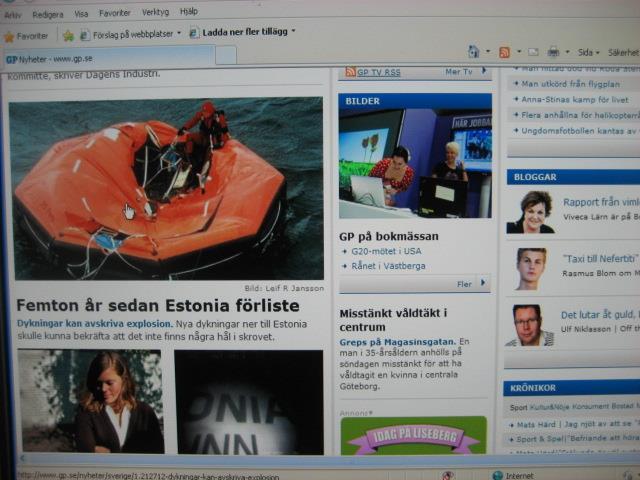
Task: Click the BLOGGAR section header
Action: (x=573, y=177)
